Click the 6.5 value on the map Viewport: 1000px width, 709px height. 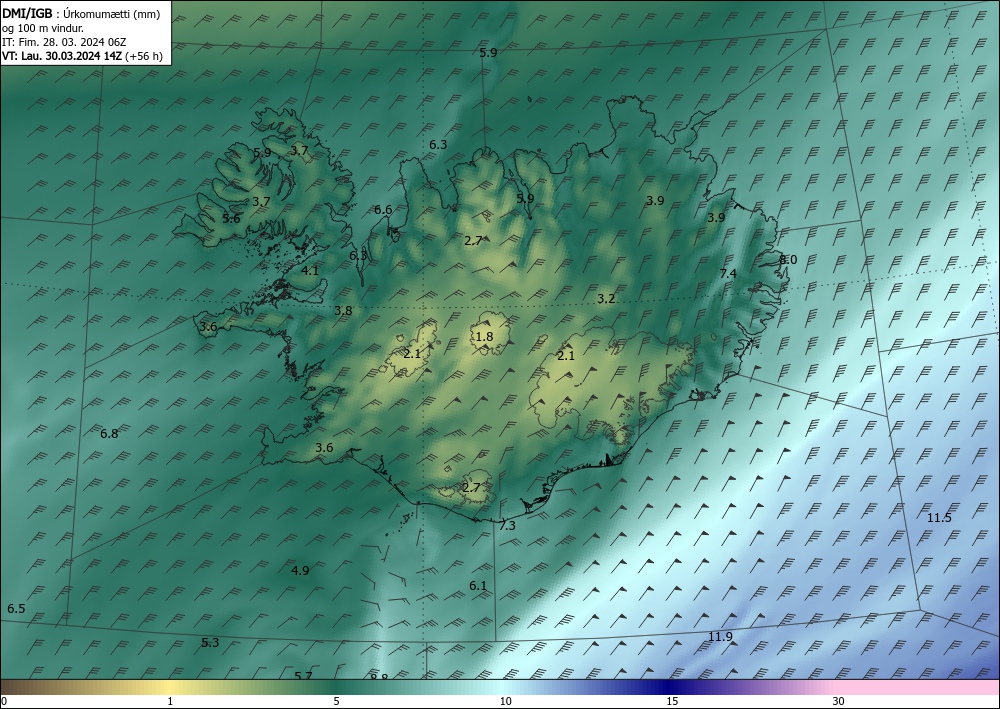click(16, 608)
